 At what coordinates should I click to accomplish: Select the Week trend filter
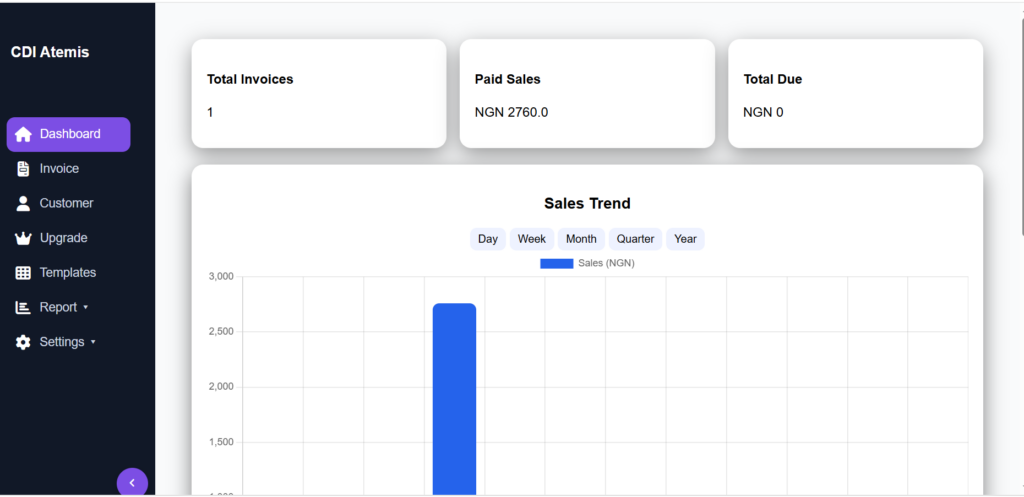[532, 239]
